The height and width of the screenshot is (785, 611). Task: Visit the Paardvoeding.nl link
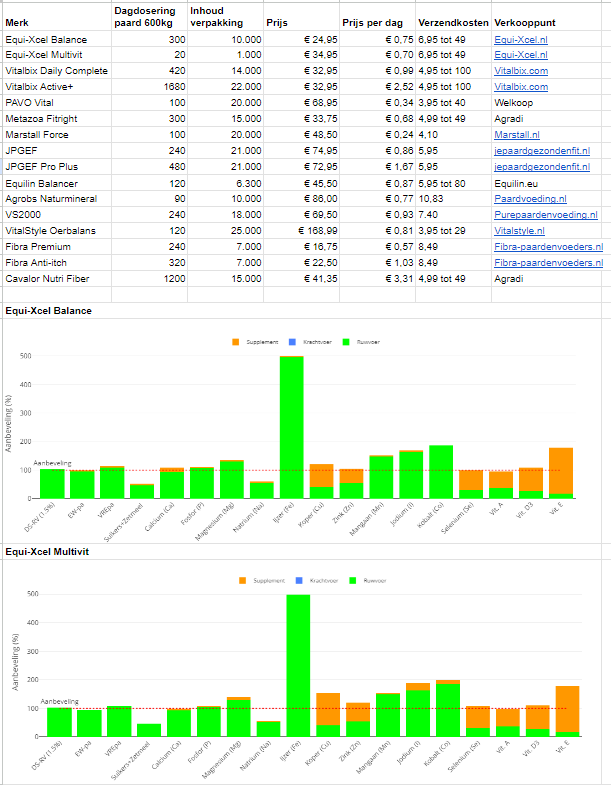coord(530,199)
